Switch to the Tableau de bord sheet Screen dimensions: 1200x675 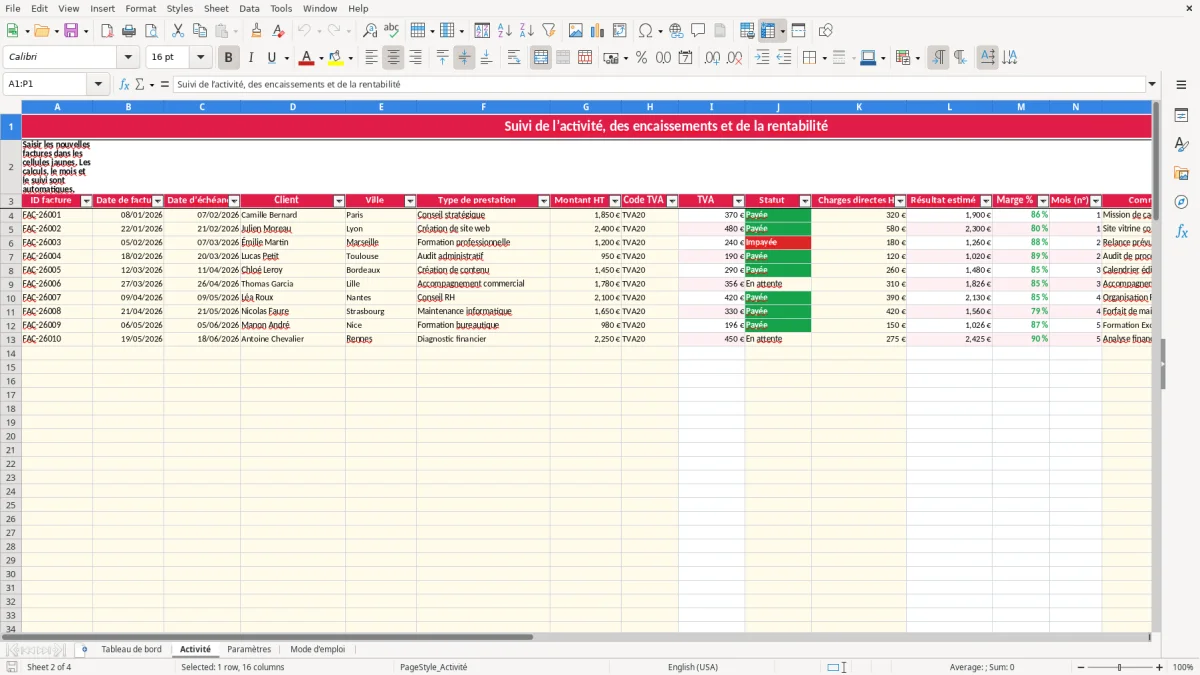point(131,649)
